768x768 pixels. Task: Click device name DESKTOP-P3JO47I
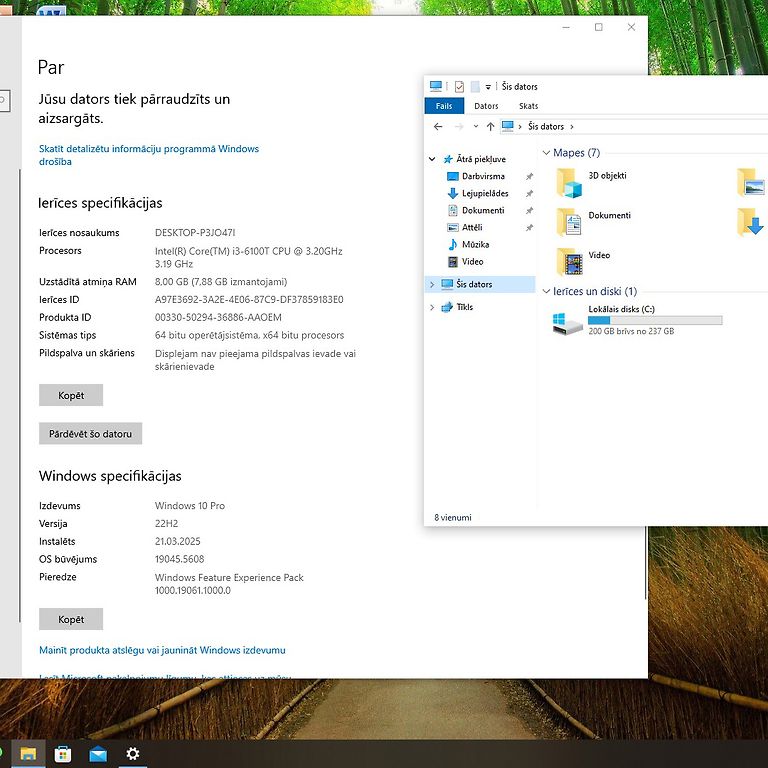[x=195, y=233]
